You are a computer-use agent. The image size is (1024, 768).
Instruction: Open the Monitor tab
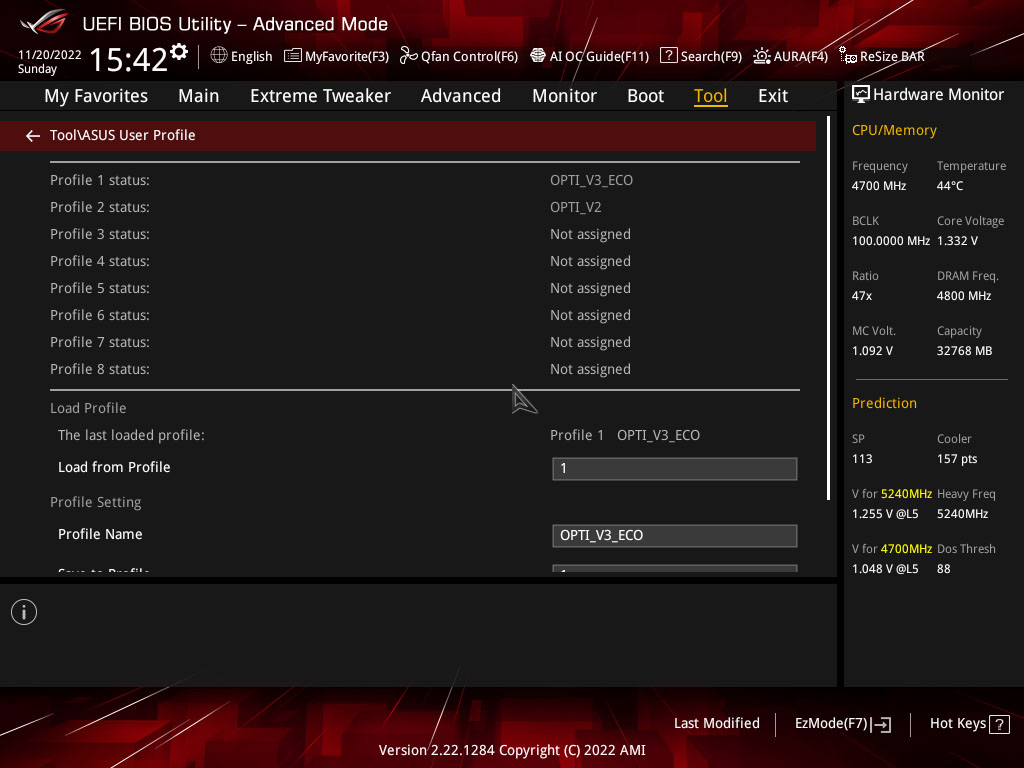pyautogui.click(x=564, y=96)
